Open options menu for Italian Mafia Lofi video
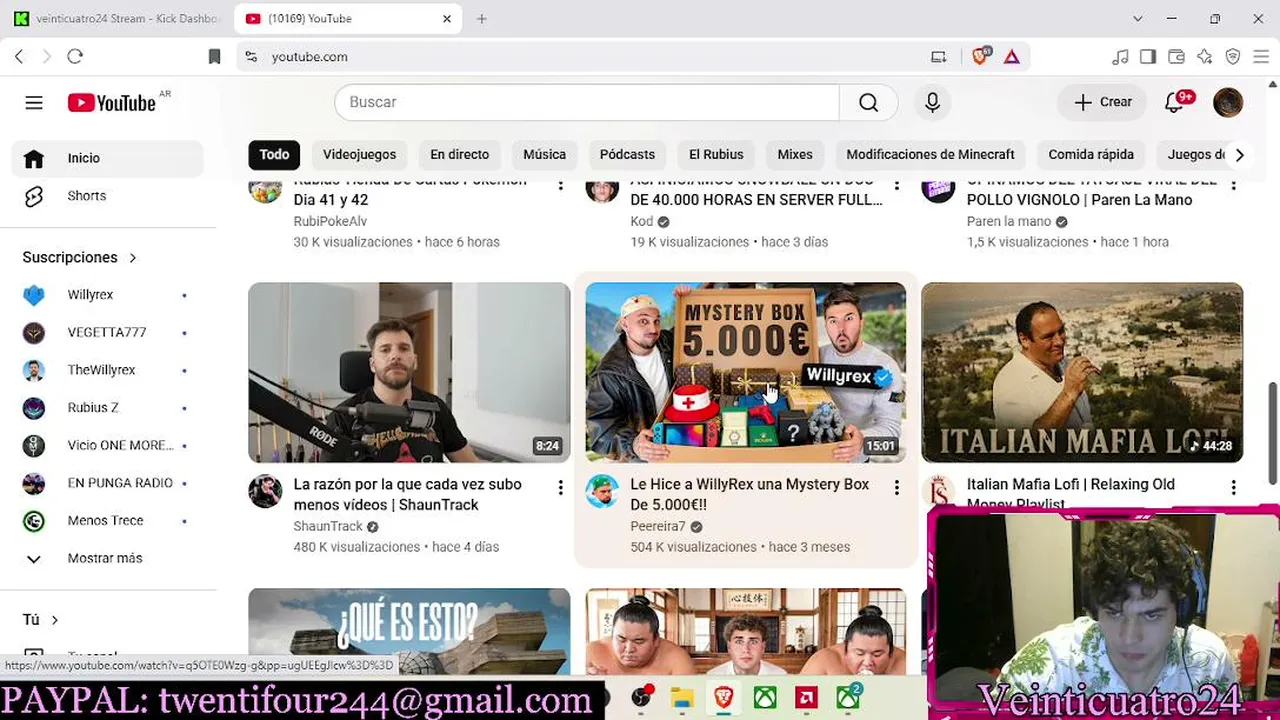The width and height of the screenshot is (1280, 720). click(1233, 488)
